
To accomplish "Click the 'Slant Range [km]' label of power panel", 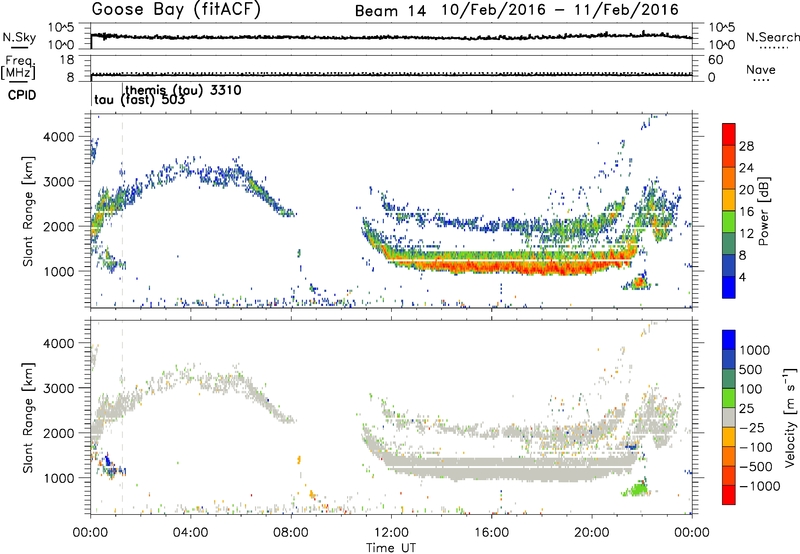I will [28, 211].
